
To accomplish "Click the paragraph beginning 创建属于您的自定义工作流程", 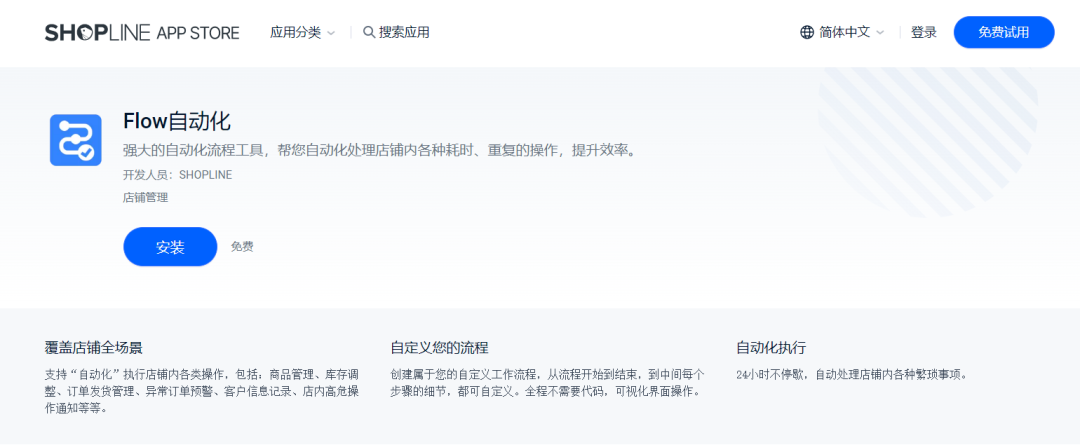I will pos(548,384).
